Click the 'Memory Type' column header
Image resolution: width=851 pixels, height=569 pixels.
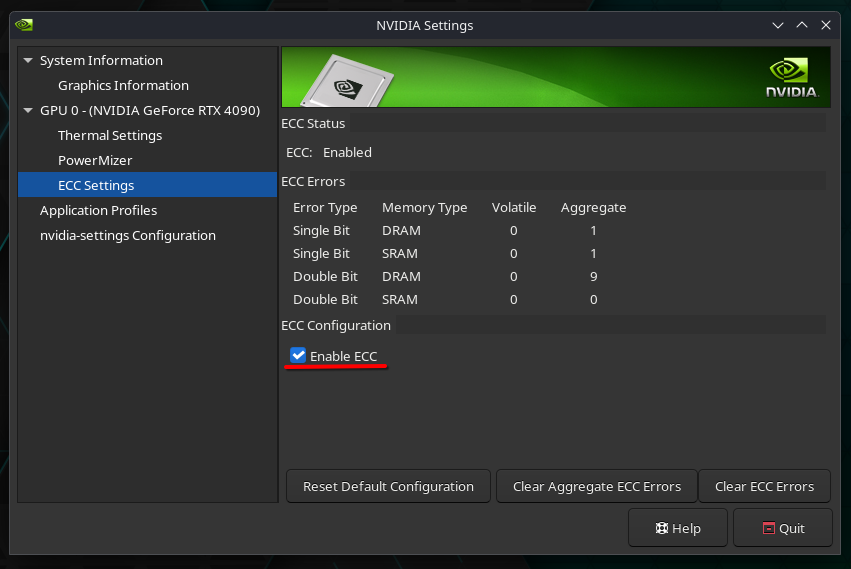pyautogui.click(x=424, y=207)
